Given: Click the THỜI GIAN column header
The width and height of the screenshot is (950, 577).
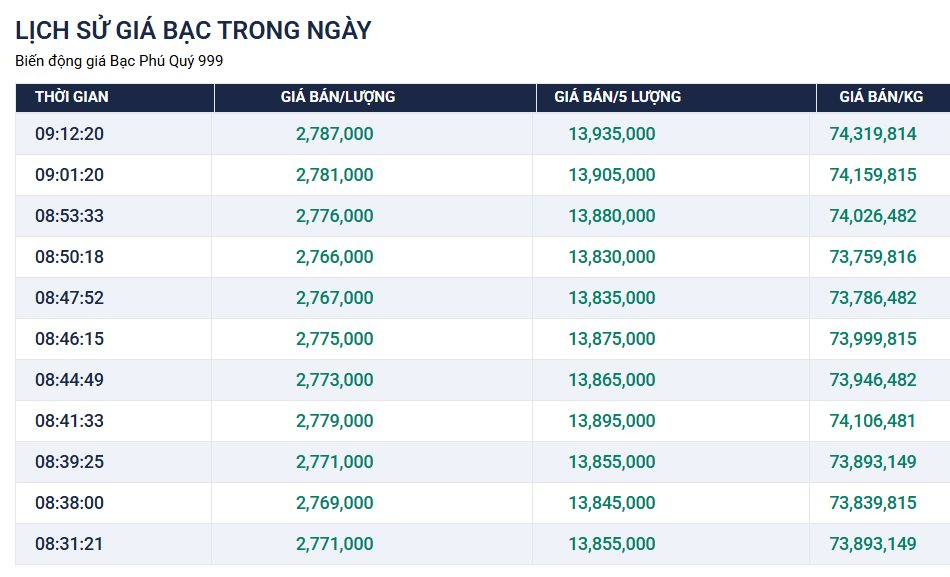Looking at the screenshot, I should click(72, 97).
